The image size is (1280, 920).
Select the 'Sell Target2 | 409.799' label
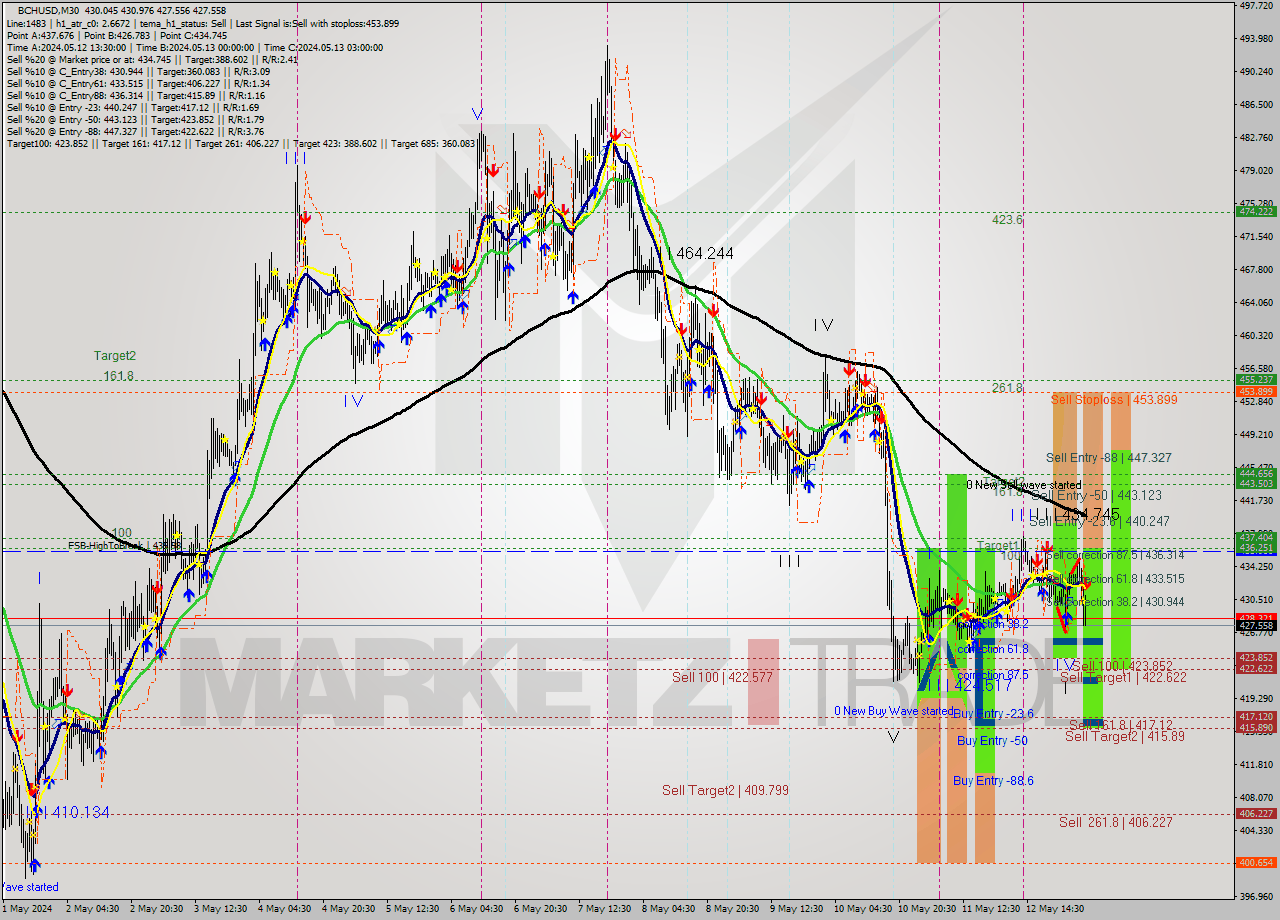point(725,790)
